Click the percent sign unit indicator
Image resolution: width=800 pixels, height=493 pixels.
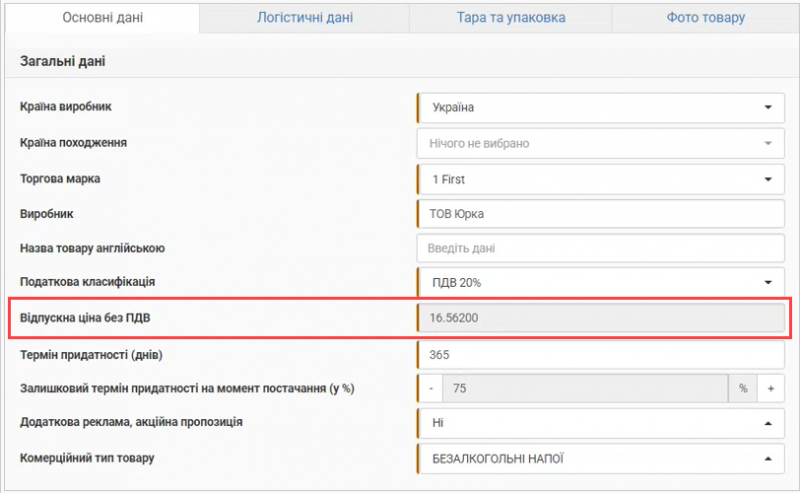click(743, 389)
